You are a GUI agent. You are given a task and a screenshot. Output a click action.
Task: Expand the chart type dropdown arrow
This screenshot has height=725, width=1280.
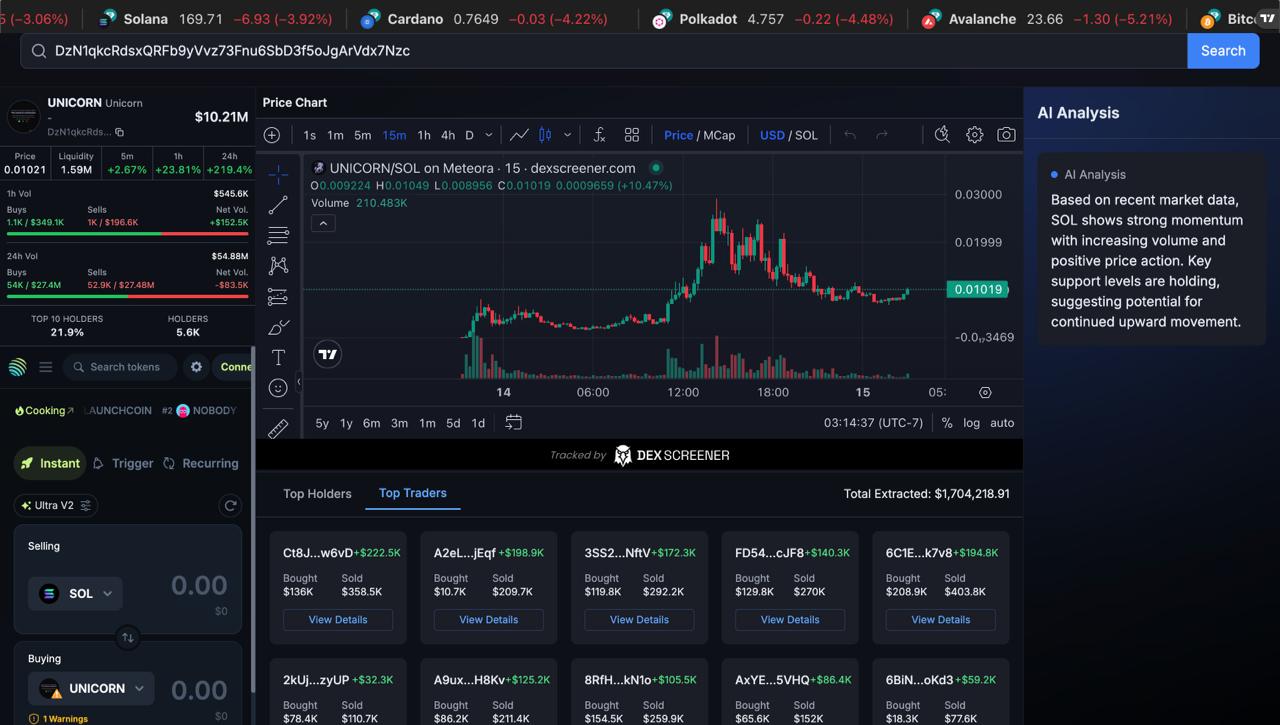pos(567,135)
